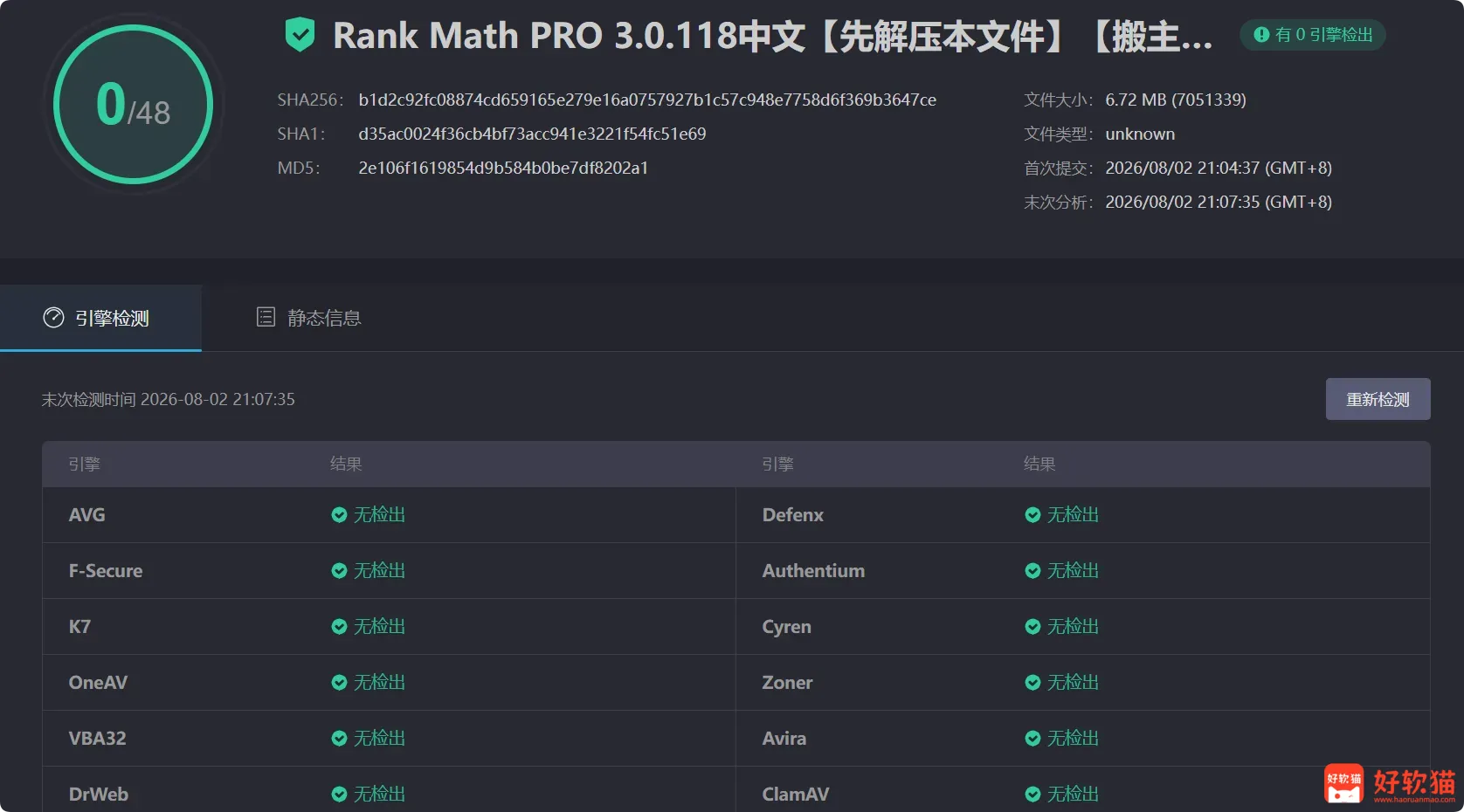Click the 末次检测时间 line above the table
Viewport: 1464px width, 812px height.
[x=169, y=399]
